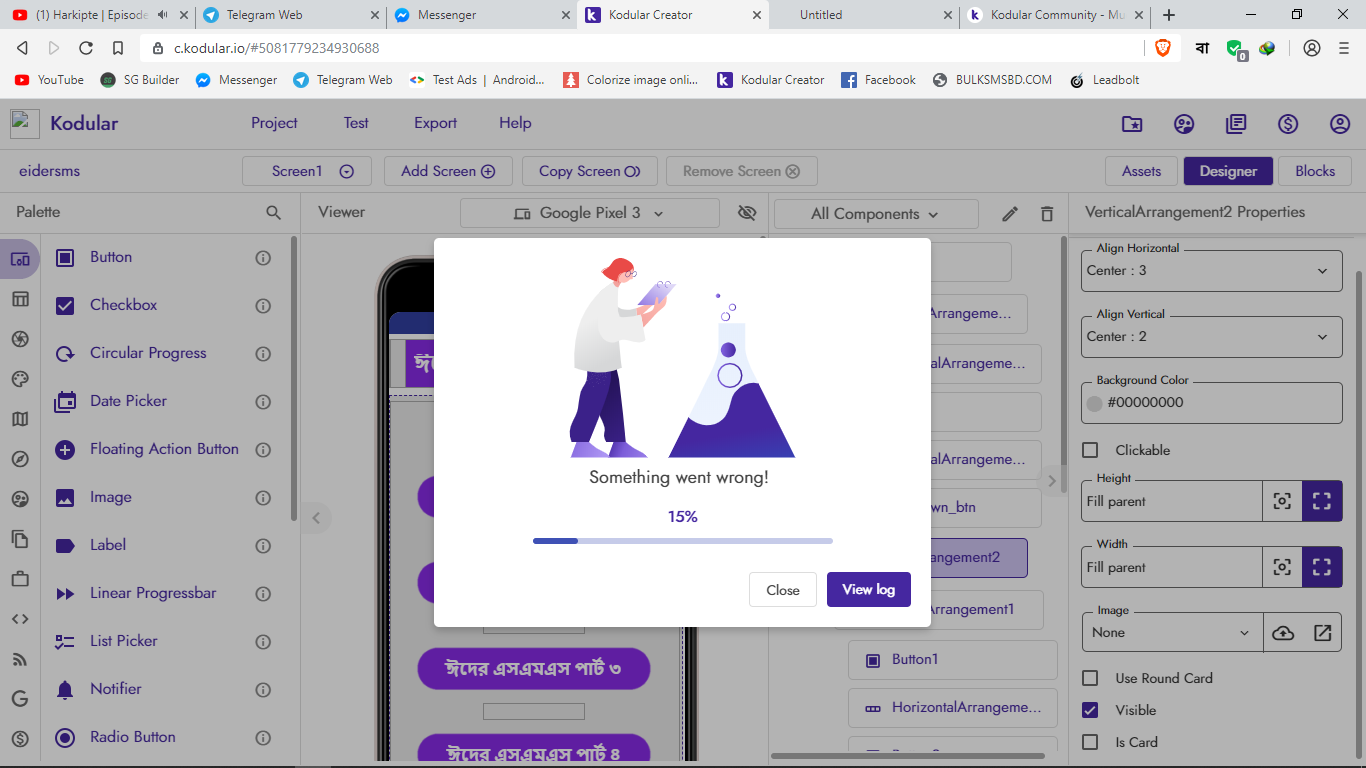Screen dimensions: 1366x768
Task: Toggle hidden components visibility in Viewer
Action: 747,213
